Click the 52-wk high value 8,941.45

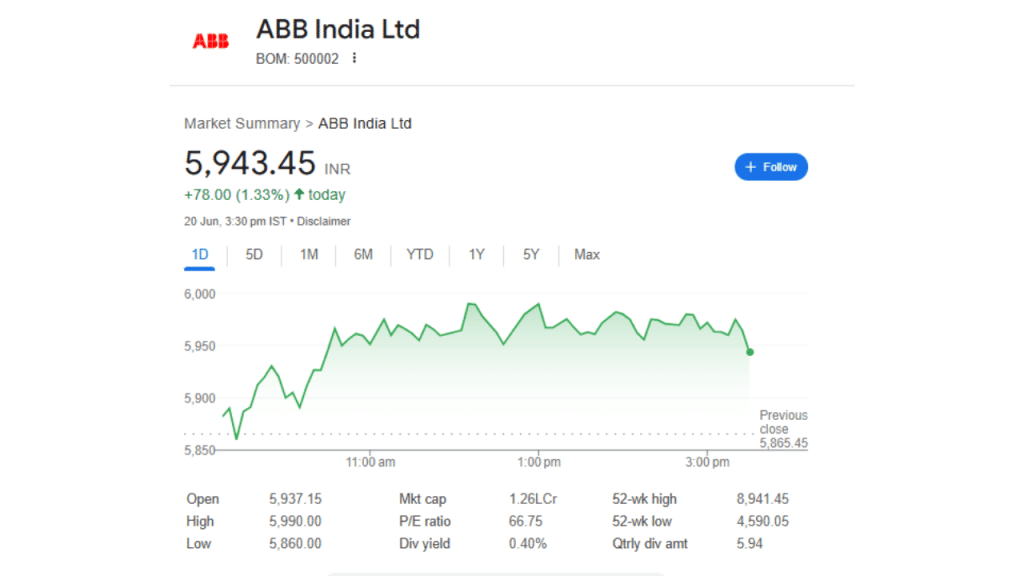pyautogui.click(x=763, y=499)
